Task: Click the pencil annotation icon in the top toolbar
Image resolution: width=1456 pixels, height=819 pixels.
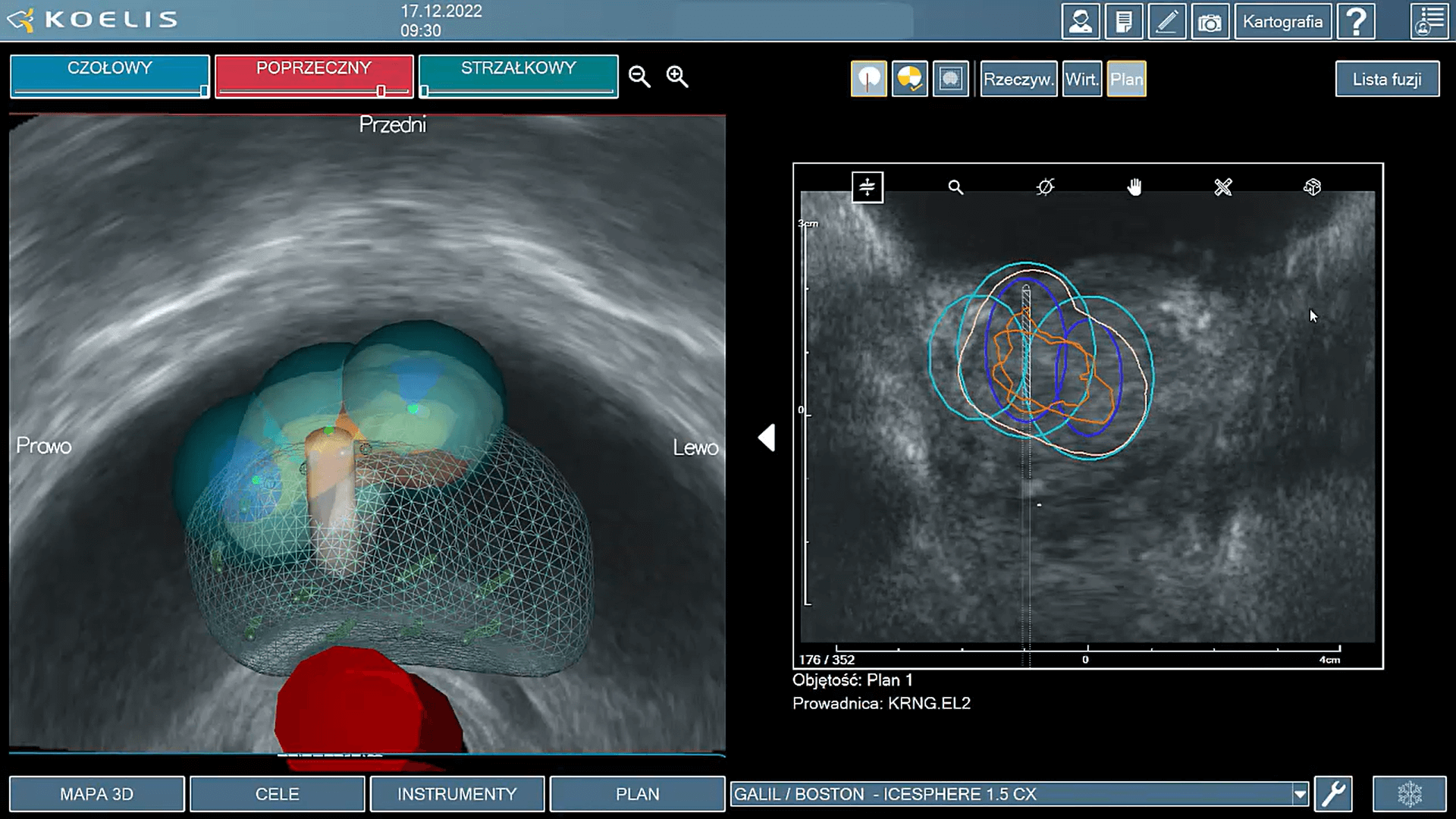Action: (x=1167, y=21)
